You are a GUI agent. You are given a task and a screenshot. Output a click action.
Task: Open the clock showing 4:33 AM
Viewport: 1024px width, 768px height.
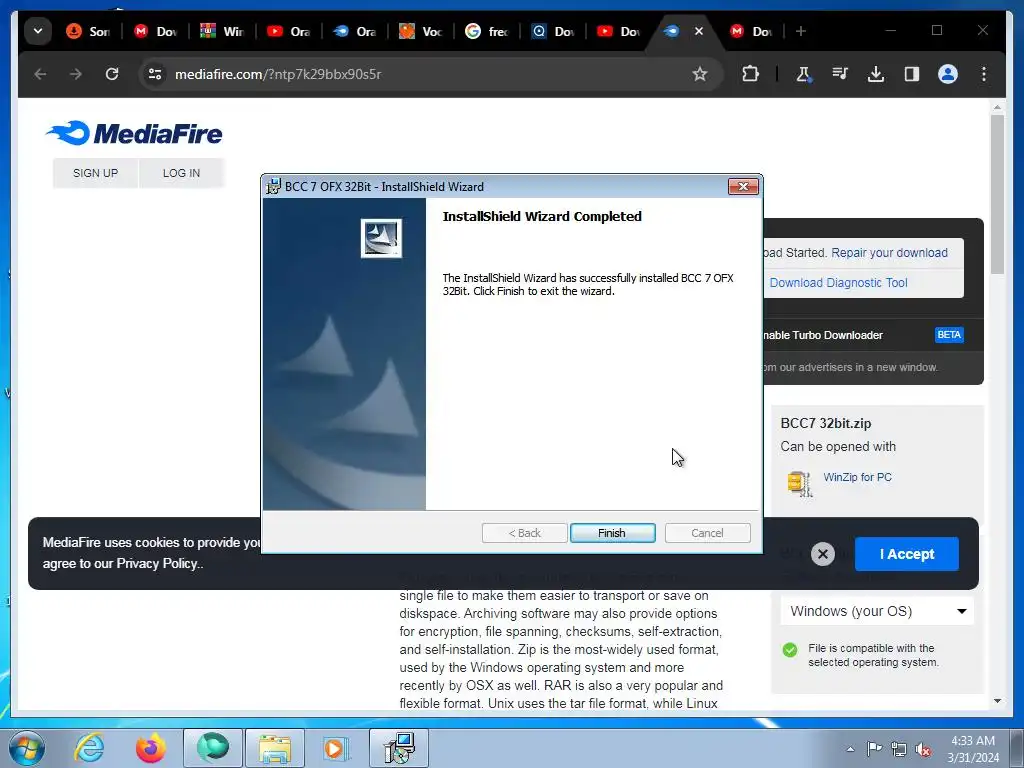click(x=973, y=749)
